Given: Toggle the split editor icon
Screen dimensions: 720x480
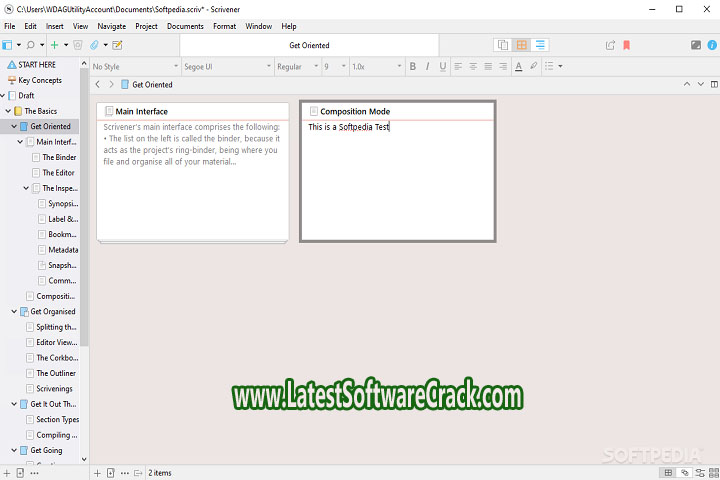Looking at the screenshot, I should coord(714,84).
